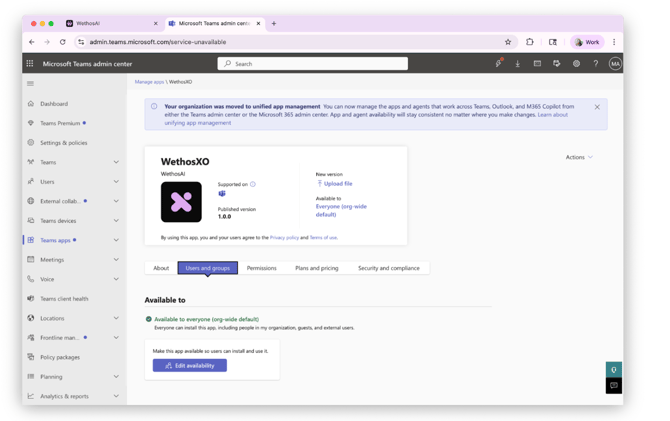The width and height of the screenshot is (670, 421).
Task: Click the Search field in header
Action: [312, 64]
